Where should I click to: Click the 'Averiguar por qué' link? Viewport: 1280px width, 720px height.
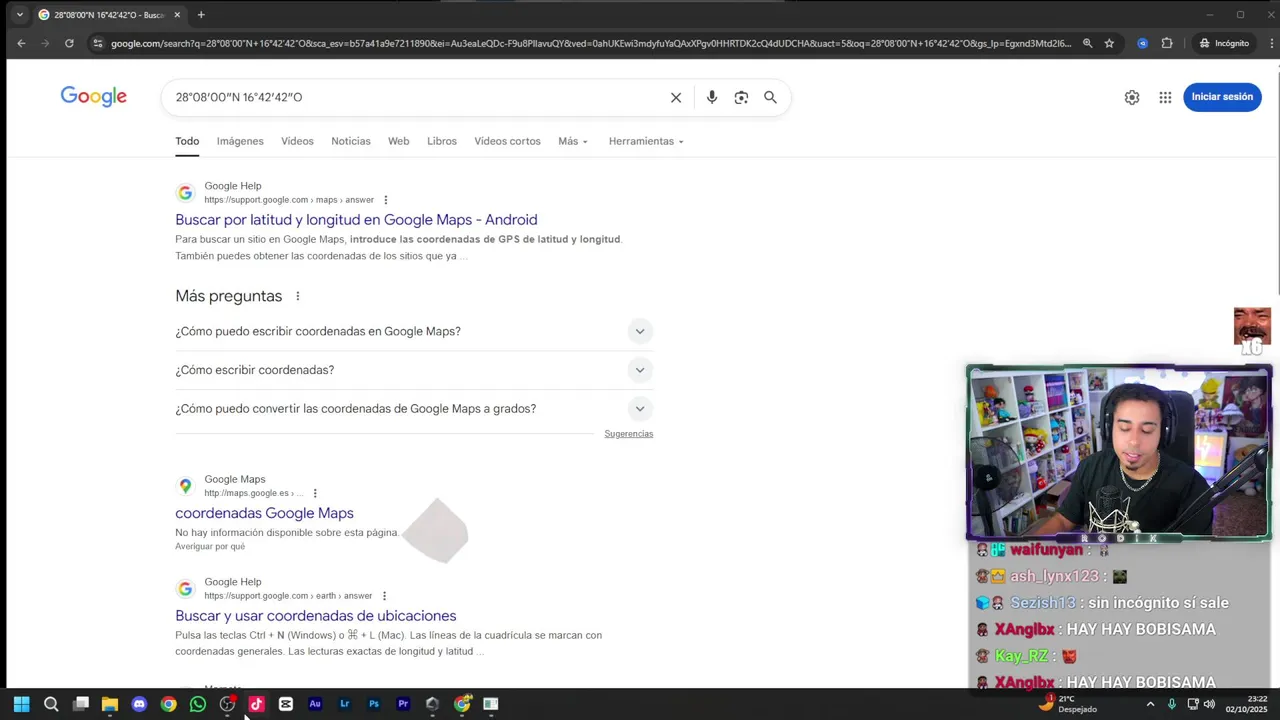click(x=210, y=546)
